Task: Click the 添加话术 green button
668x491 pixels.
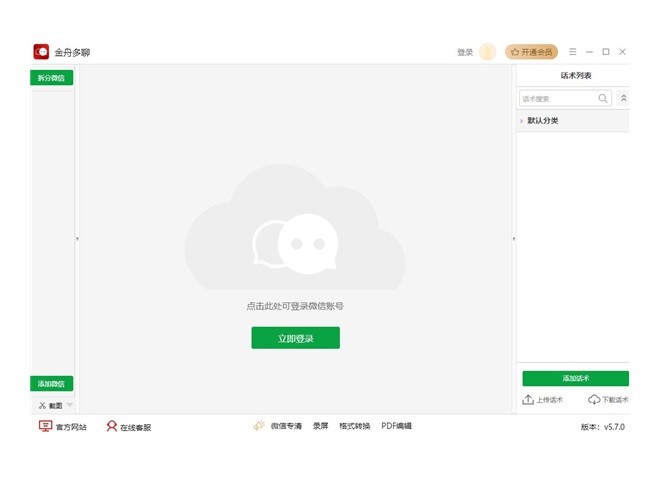Action: pyautogui.click(x=576, y=378)
